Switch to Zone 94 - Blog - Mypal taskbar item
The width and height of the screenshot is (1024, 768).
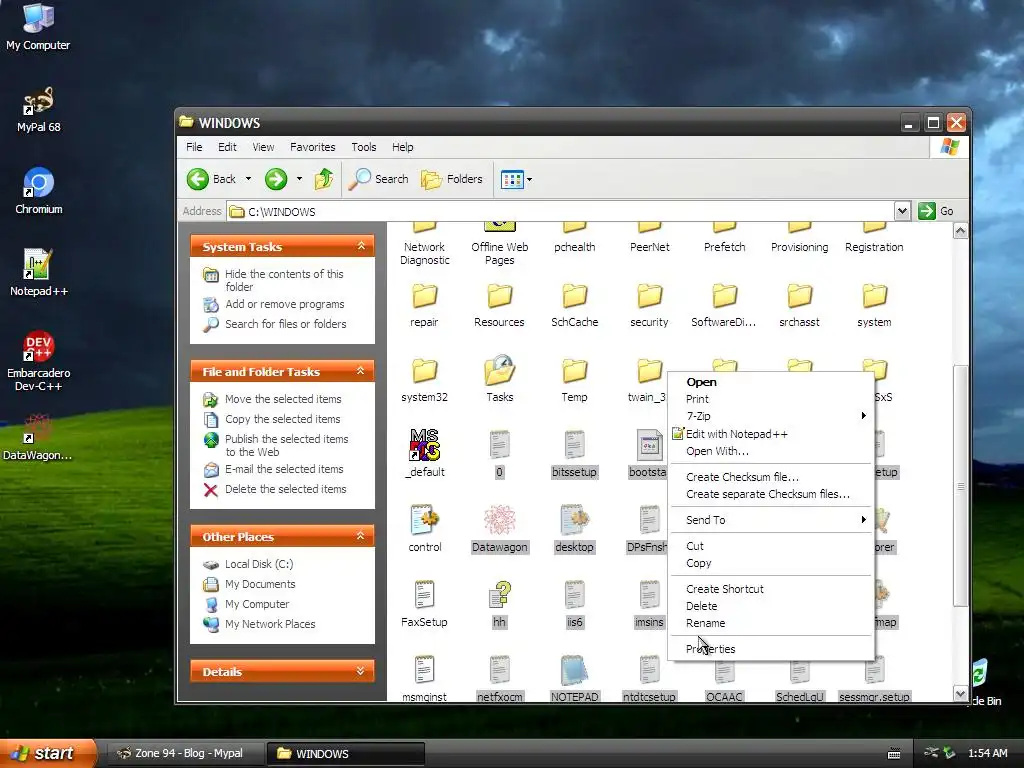pyautogui.click(x=185, y=753)
